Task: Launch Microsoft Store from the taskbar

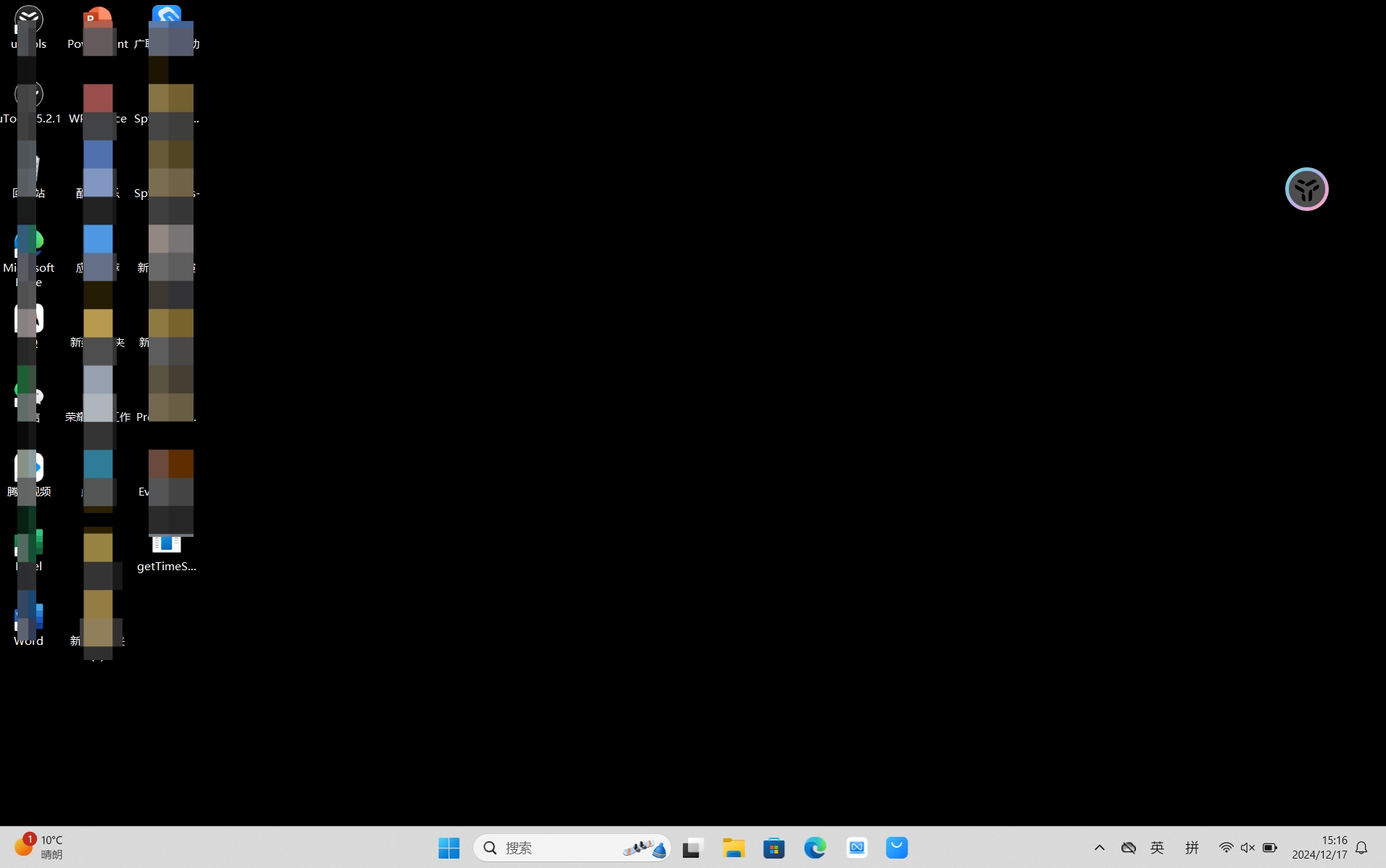Action: point(774,848)
